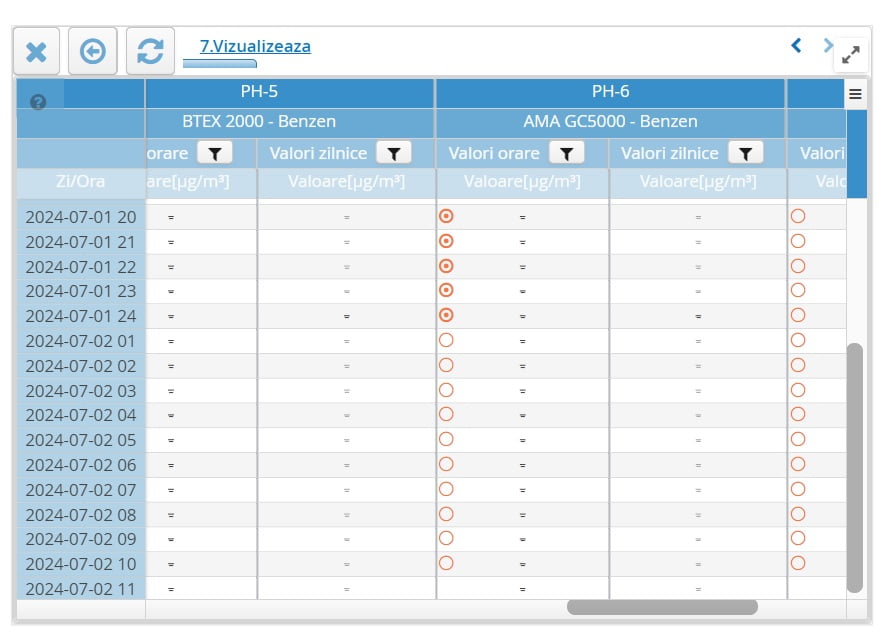This screenshot has width=894, height=640.
Task: Open the 7.Vizualizeaza tab
Action: (255, 46)
